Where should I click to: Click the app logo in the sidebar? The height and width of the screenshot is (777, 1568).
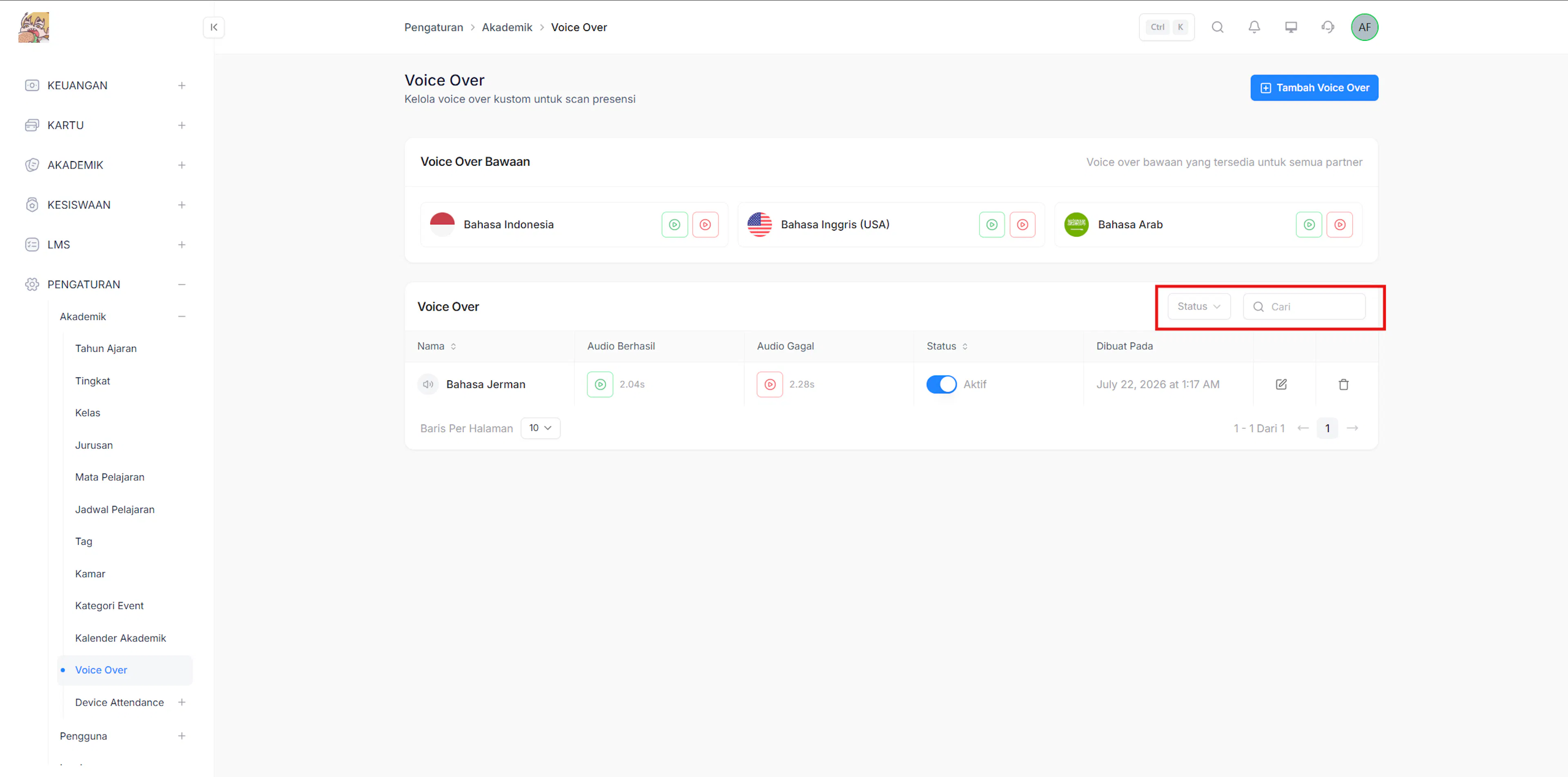[33, 27]
